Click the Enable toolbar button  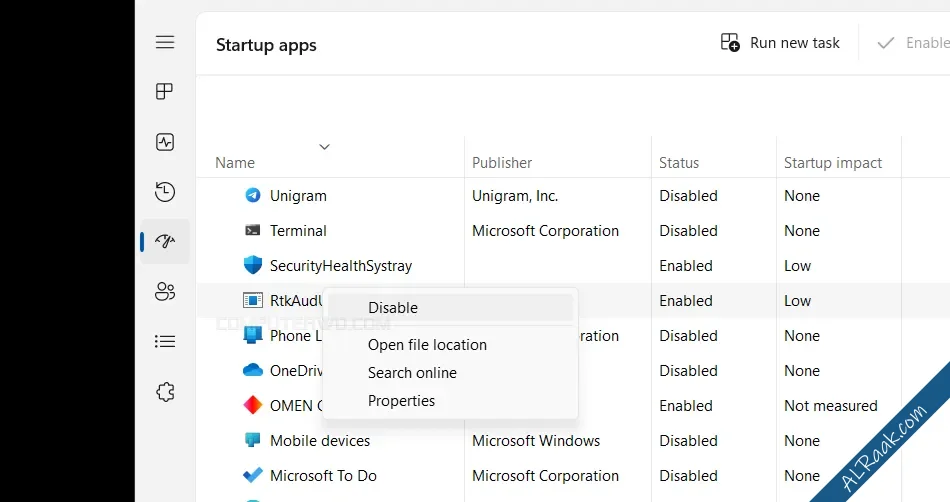click(914, 42)
